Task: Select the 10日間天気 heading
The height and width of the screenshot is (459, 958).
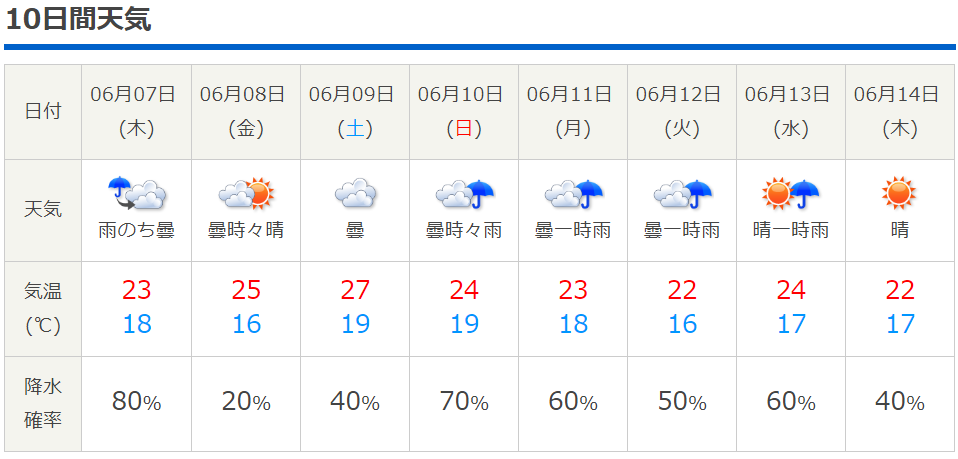Action: pos(78,20)
